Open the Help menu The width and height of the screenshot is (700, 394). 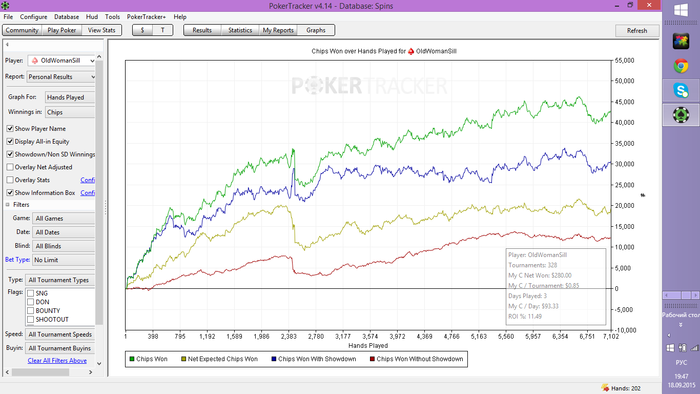tap(180, 17)
